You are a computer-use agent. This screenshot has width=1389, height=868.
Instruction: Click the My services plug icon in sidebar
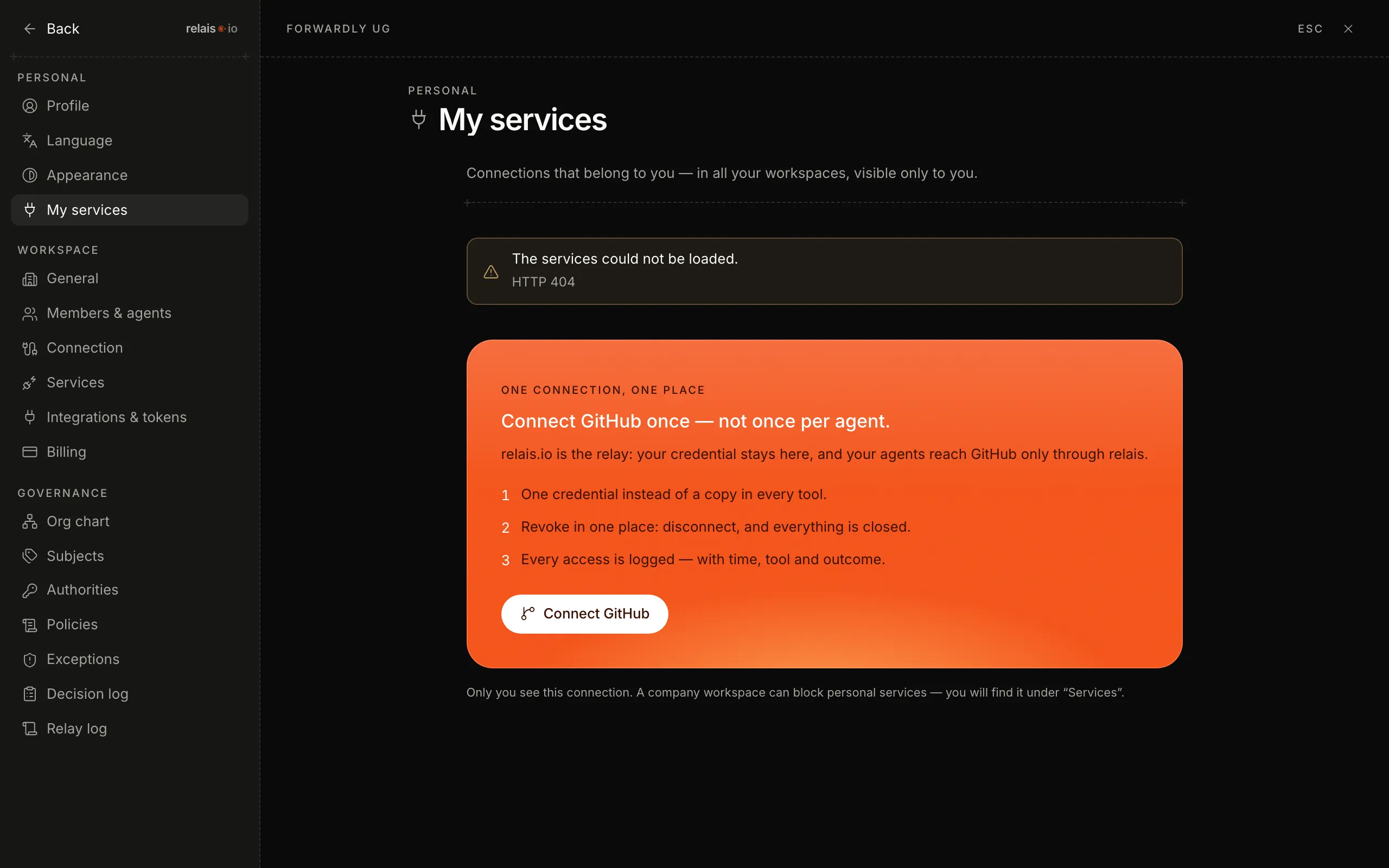[30, 209]
